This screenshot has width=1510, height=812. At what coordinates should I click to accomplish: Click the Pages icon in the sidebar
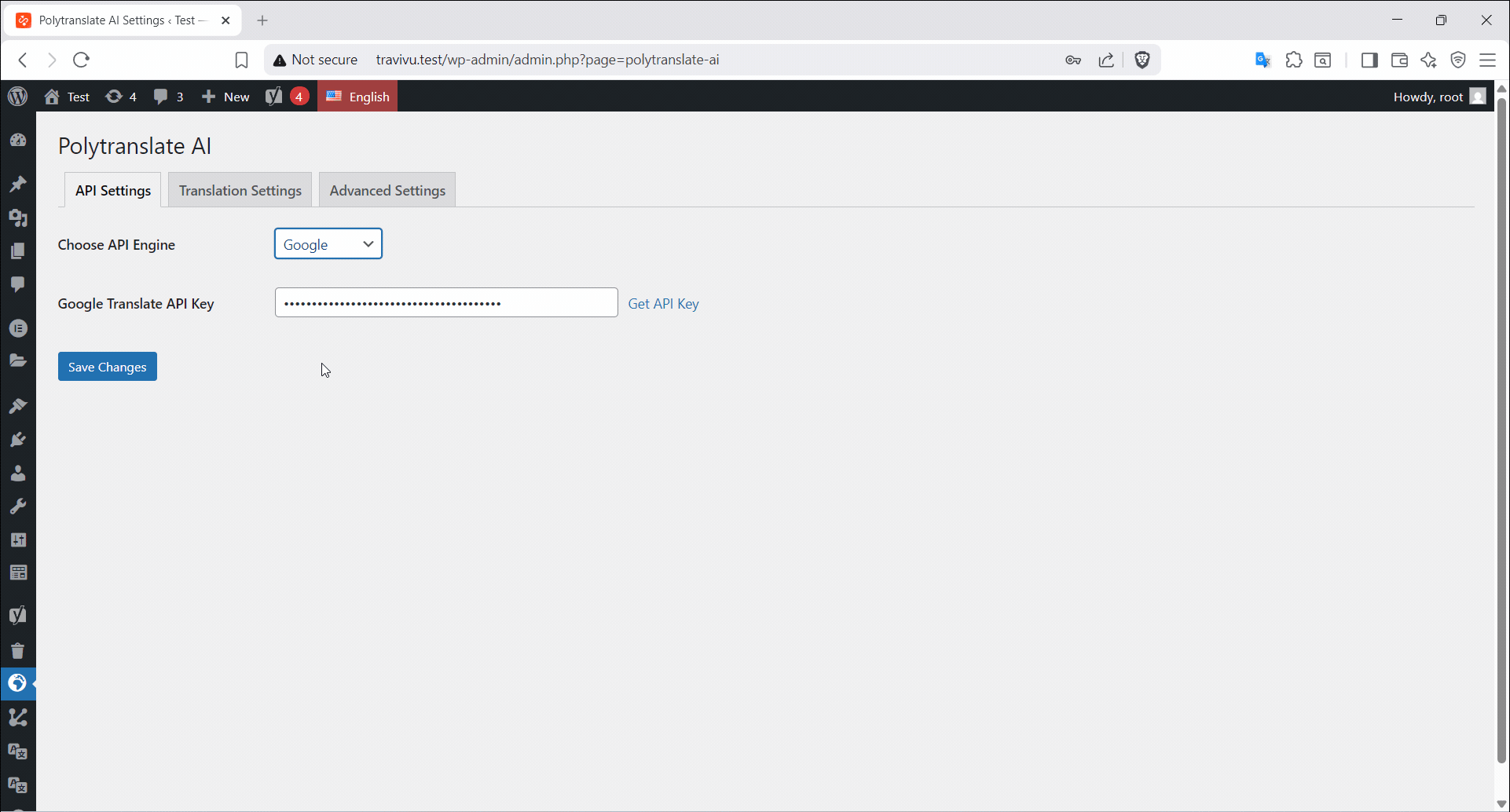tap(18, 250)
